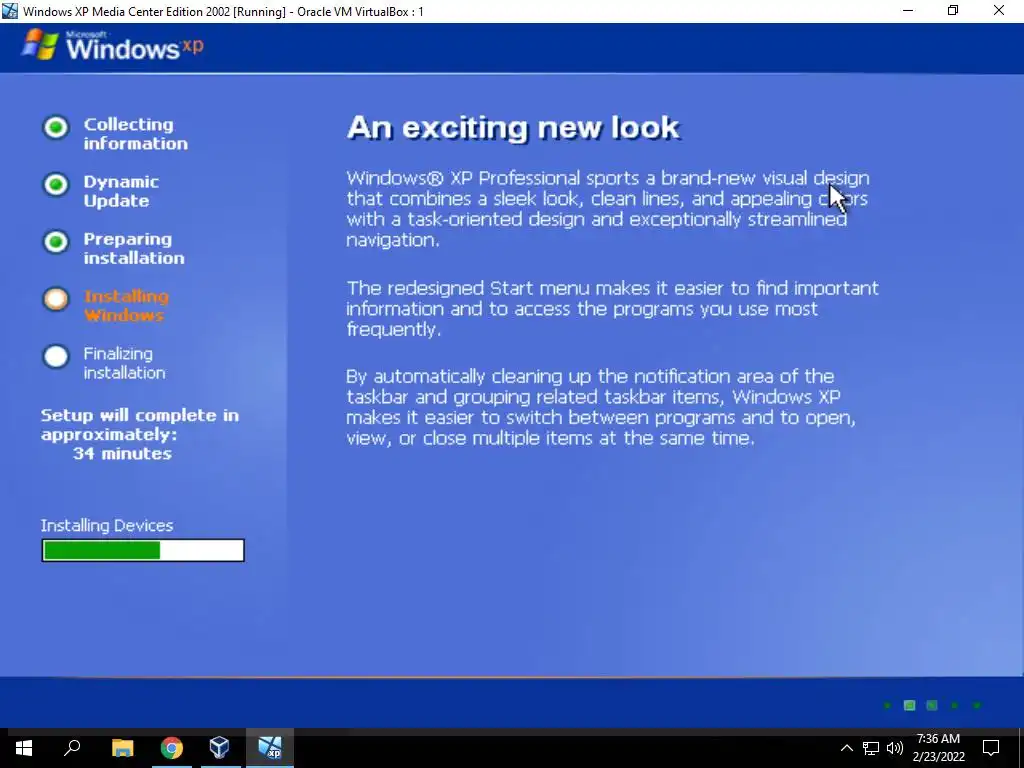Open VirtualBox Manager from the taskbar
This screenshot has width=1024, height=768.
tap(220, 748)
